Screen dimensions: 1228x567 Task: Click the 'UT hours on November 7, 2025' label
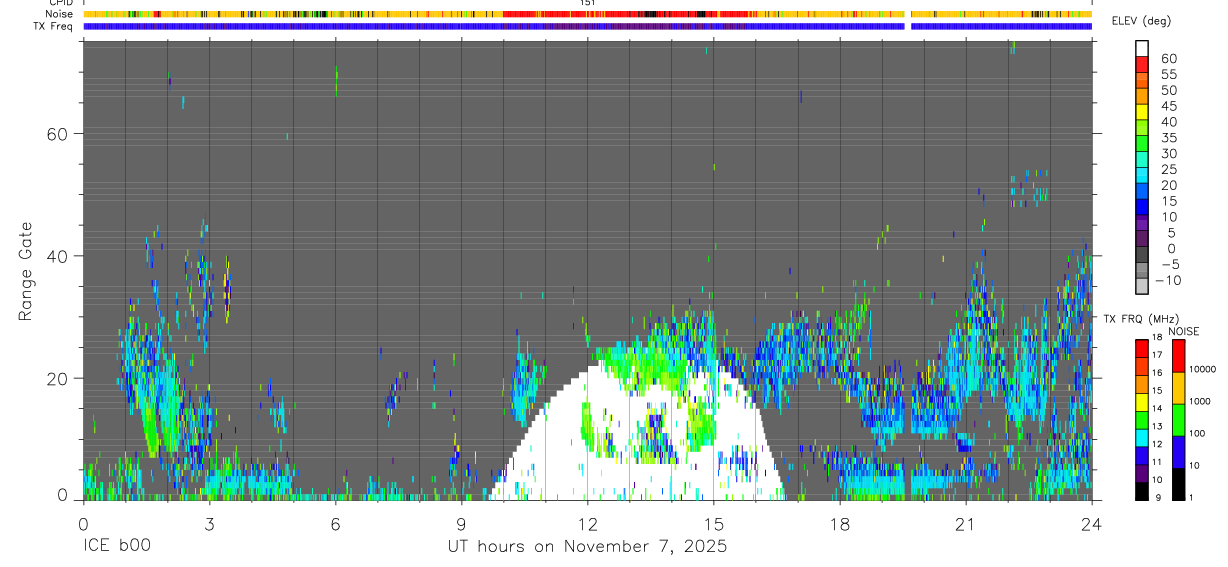pos(587,546)
